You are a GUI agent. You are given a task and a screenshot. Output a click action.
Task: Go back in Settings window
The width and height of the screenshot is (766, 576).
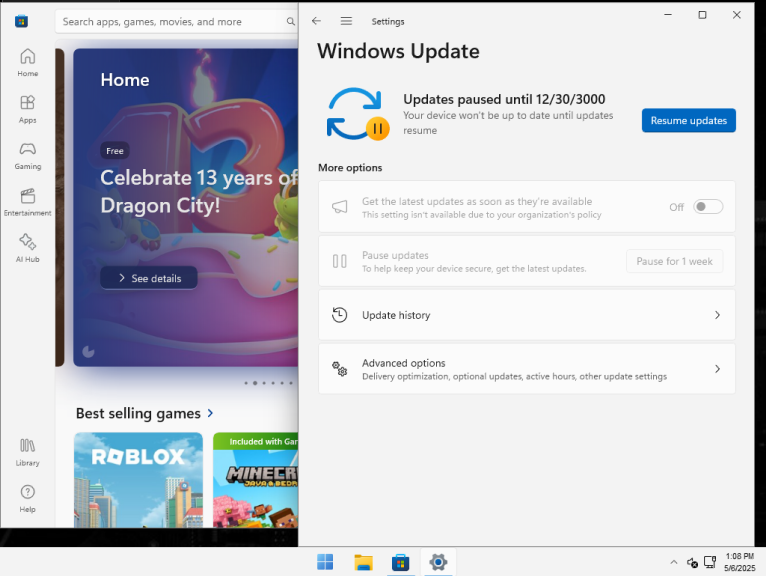pyautogui.click(x=316, y=21)
